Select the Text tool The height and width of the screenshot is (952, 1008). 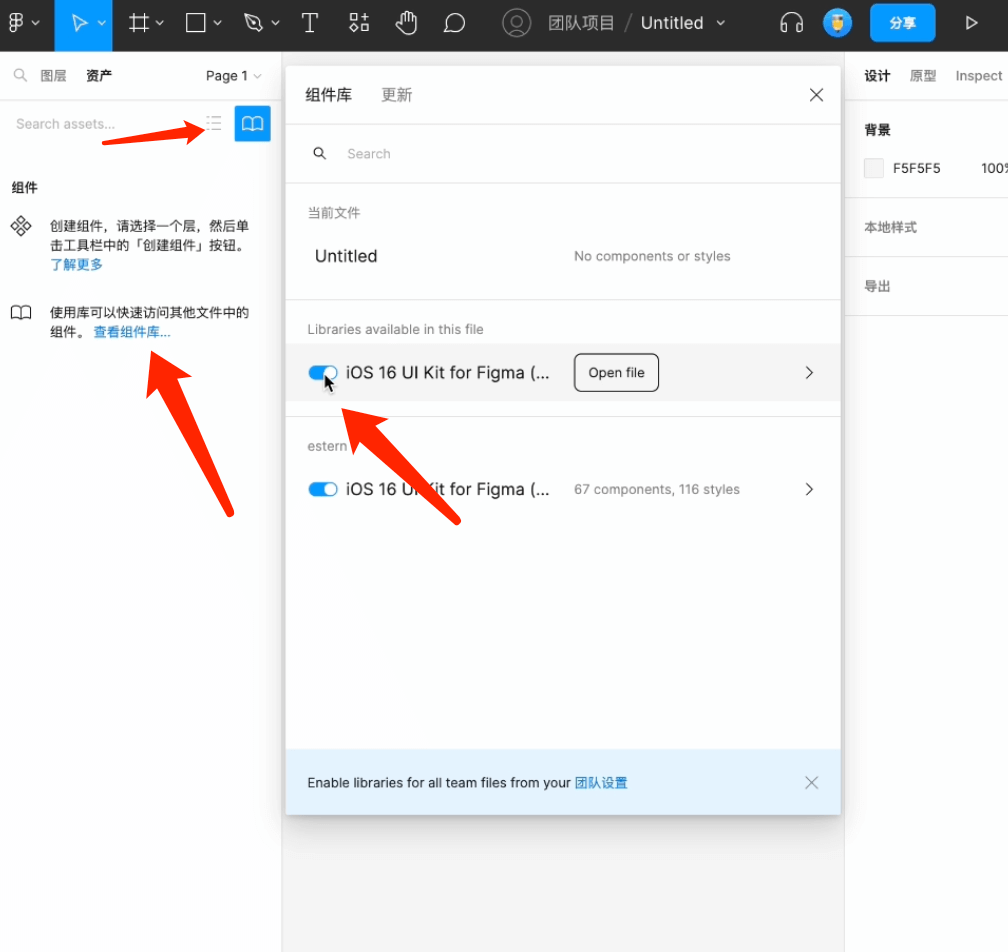click(310, 23)
